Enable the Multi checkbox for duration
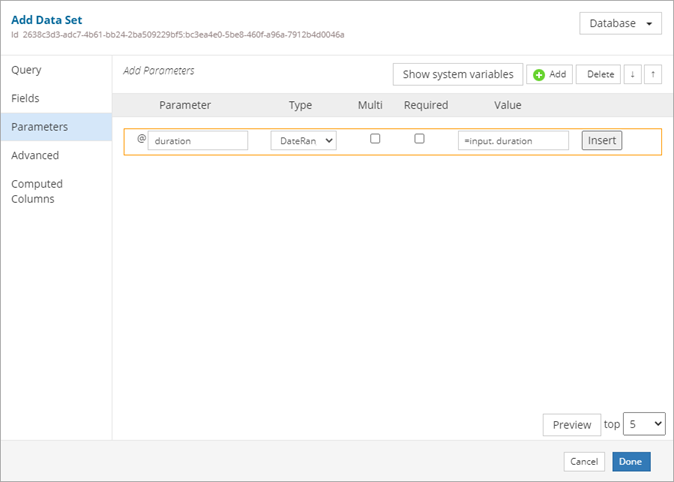674x482 pixels. (x=375, y=139)
